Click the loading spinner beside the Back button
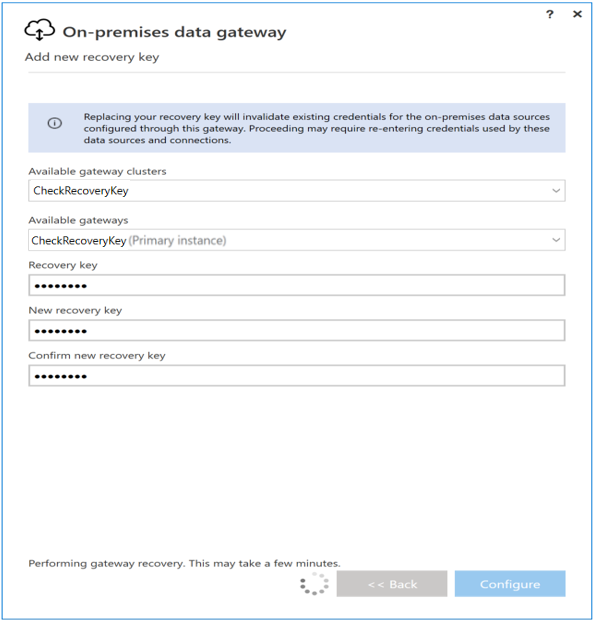Screen dimensions: 594x622 click(x=314, y=584)
